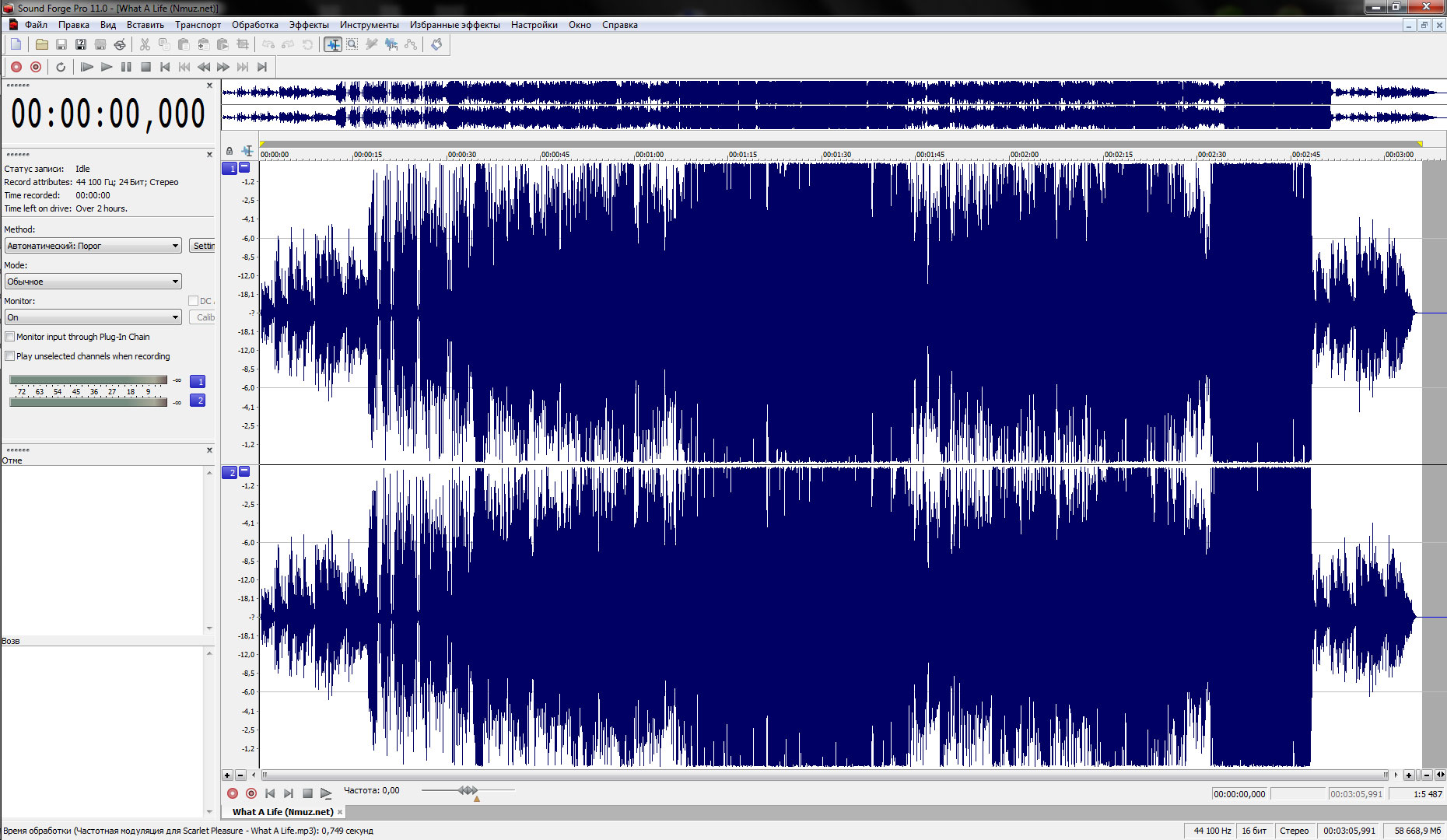The width and height of the screenshot is (1447, 840).
Task: Open the Monitor dropdown set to On
Action: [93, 317]
